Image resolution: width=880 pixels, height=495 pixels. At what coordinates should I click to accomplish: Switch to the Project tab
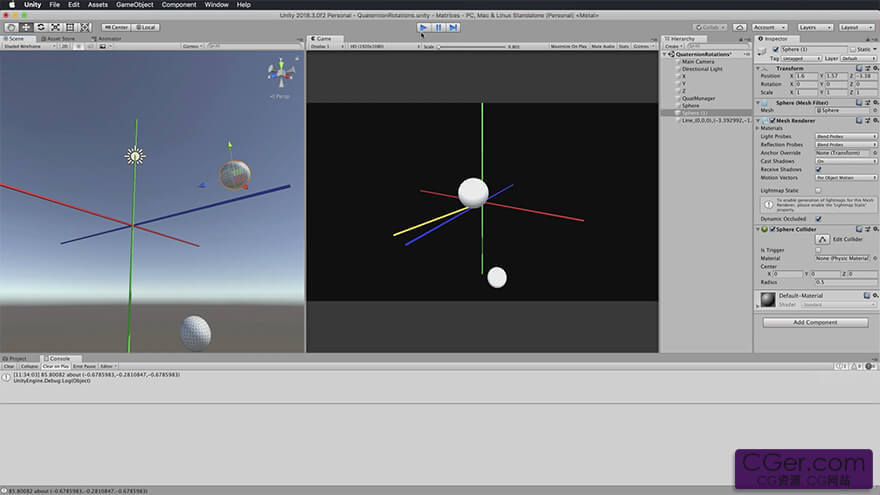coord(17,358)
